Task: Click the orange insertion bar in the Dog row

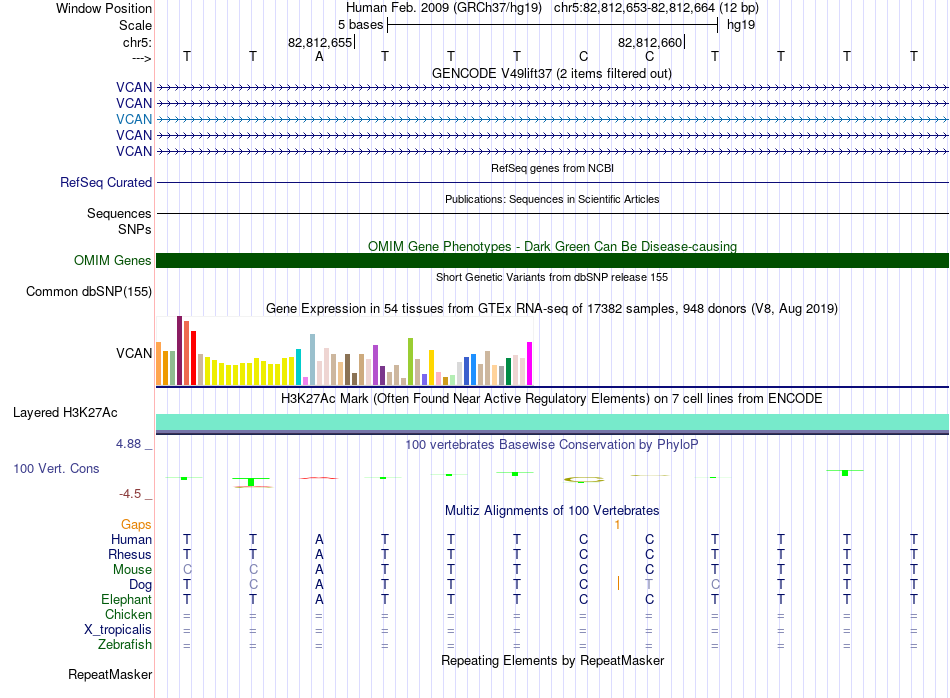Action: (x=618, y=583)
